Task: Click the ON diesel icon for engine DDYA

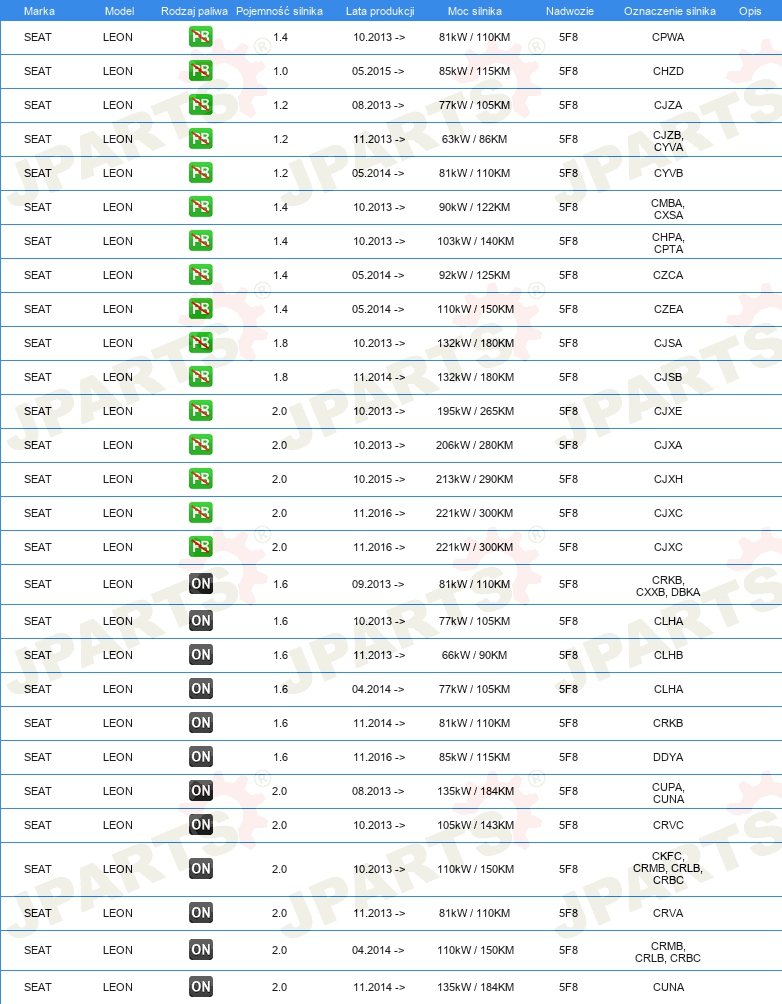Action: [x=200, y=756]
